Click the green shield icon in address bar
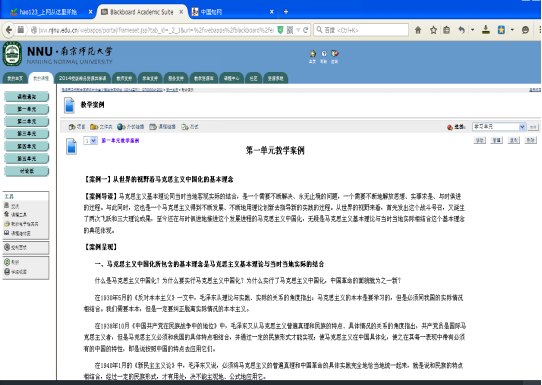 (280, 30)
